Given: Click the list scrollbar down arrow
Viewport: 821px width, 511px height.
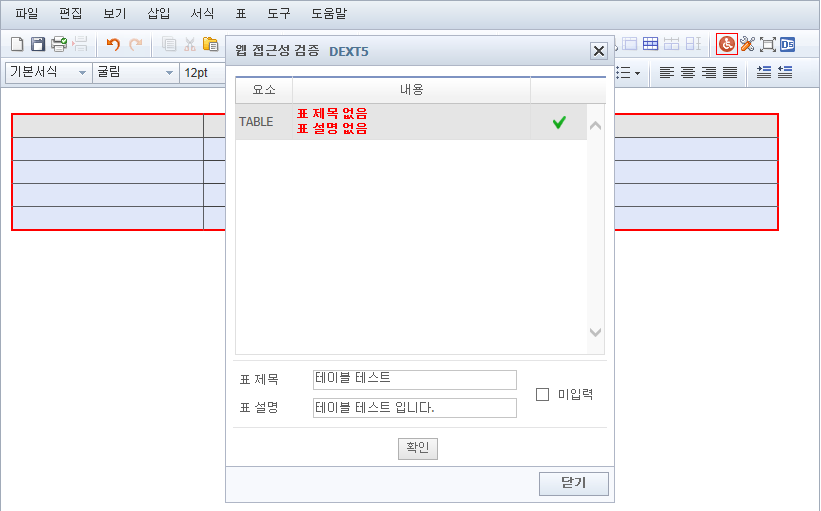Looking at the screenshot, I should click(x=595, y=332).
